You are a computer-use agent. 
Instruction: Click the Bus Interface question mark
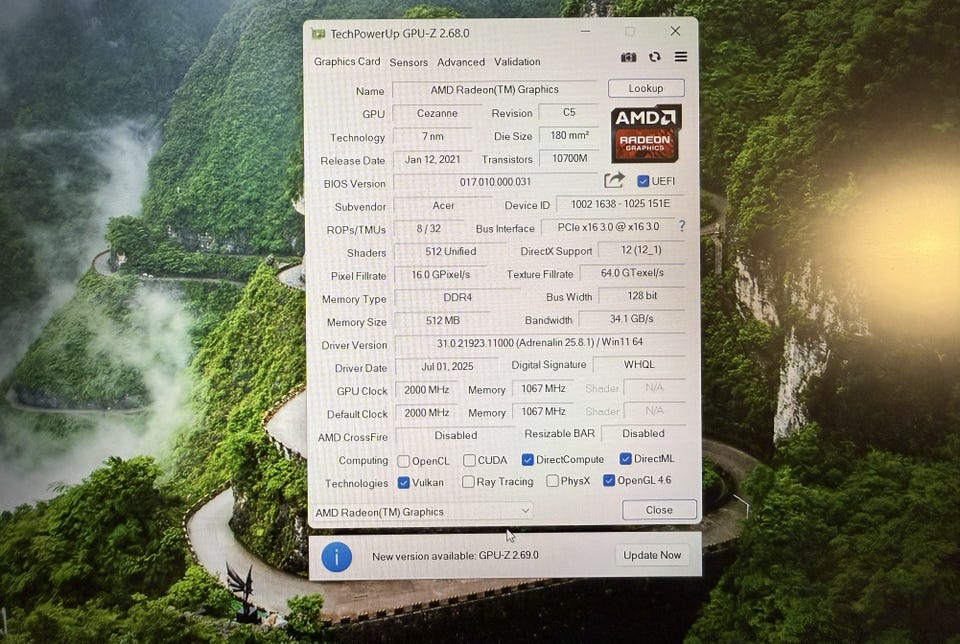(x=682, y=227)
